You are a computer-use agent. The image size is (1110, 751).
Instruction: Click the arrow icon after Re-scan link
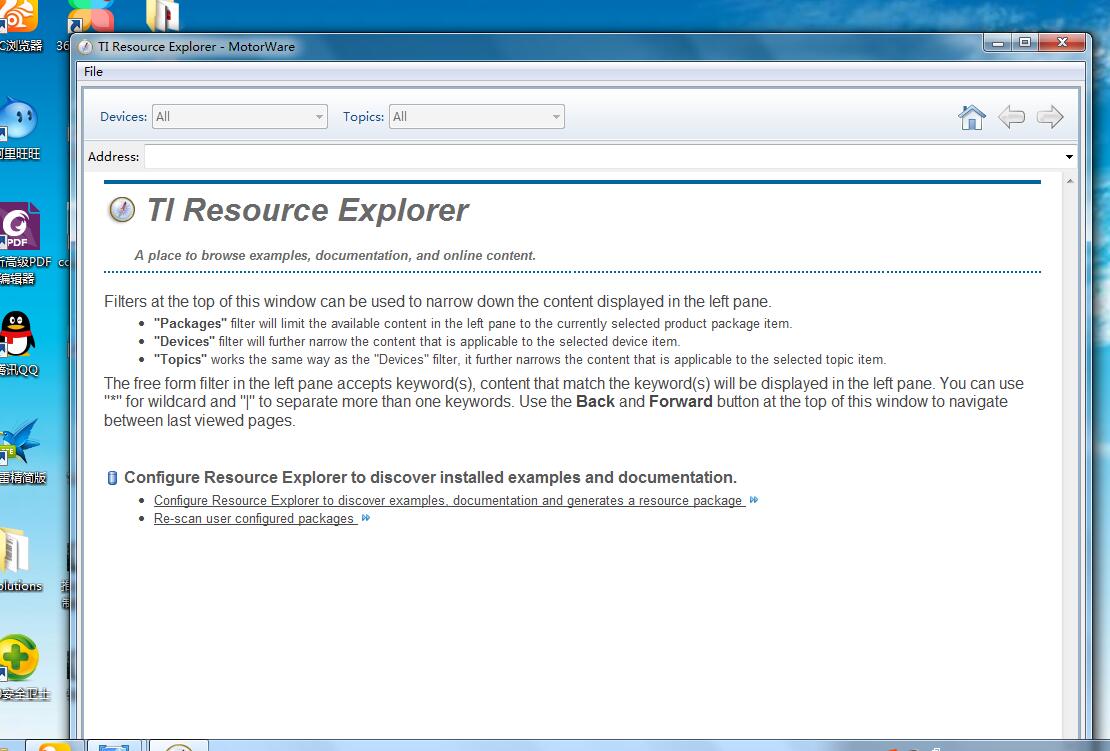366,518
